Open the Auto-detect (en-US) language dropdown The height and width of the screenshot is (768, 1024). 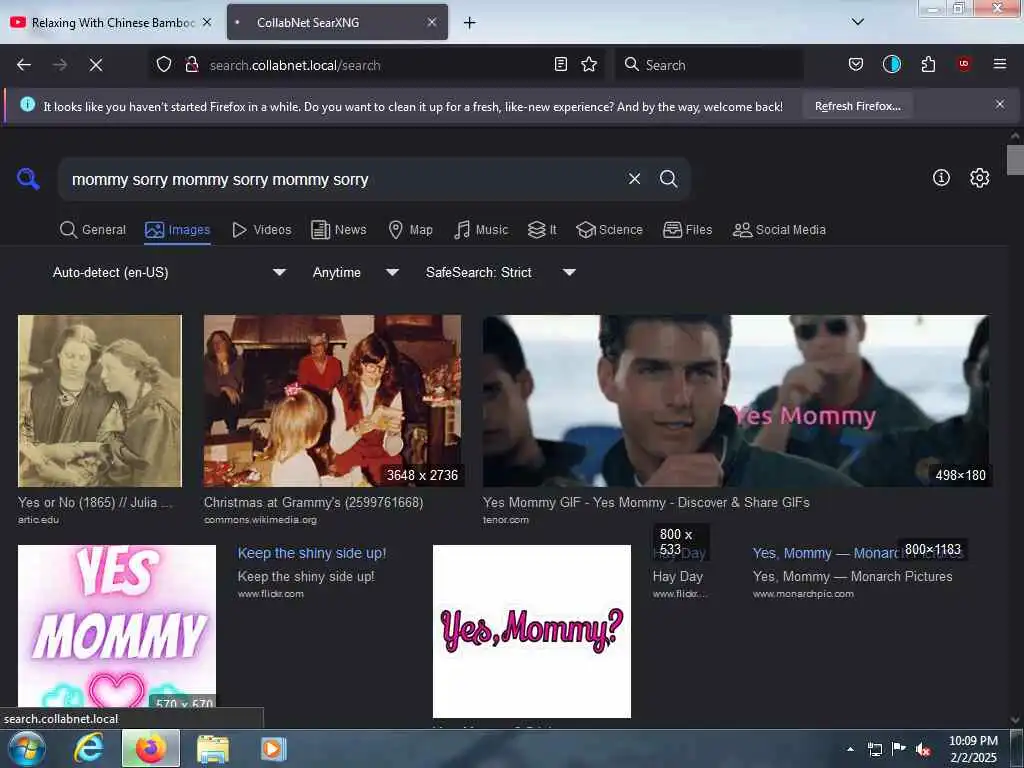tap(168, 272)
